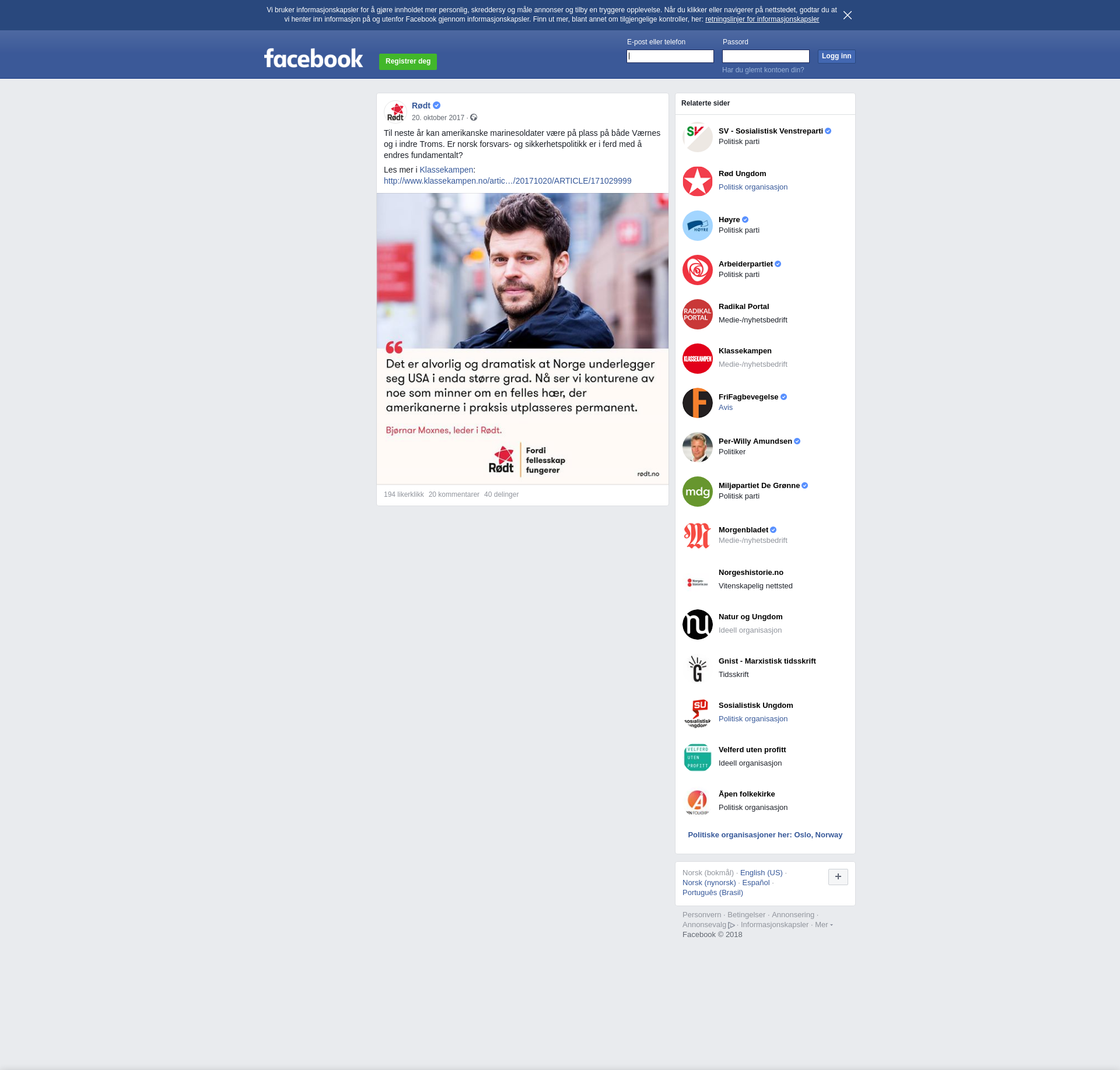
Task: Open Morgenbladet name link
Action: click(x=743, y=530)
